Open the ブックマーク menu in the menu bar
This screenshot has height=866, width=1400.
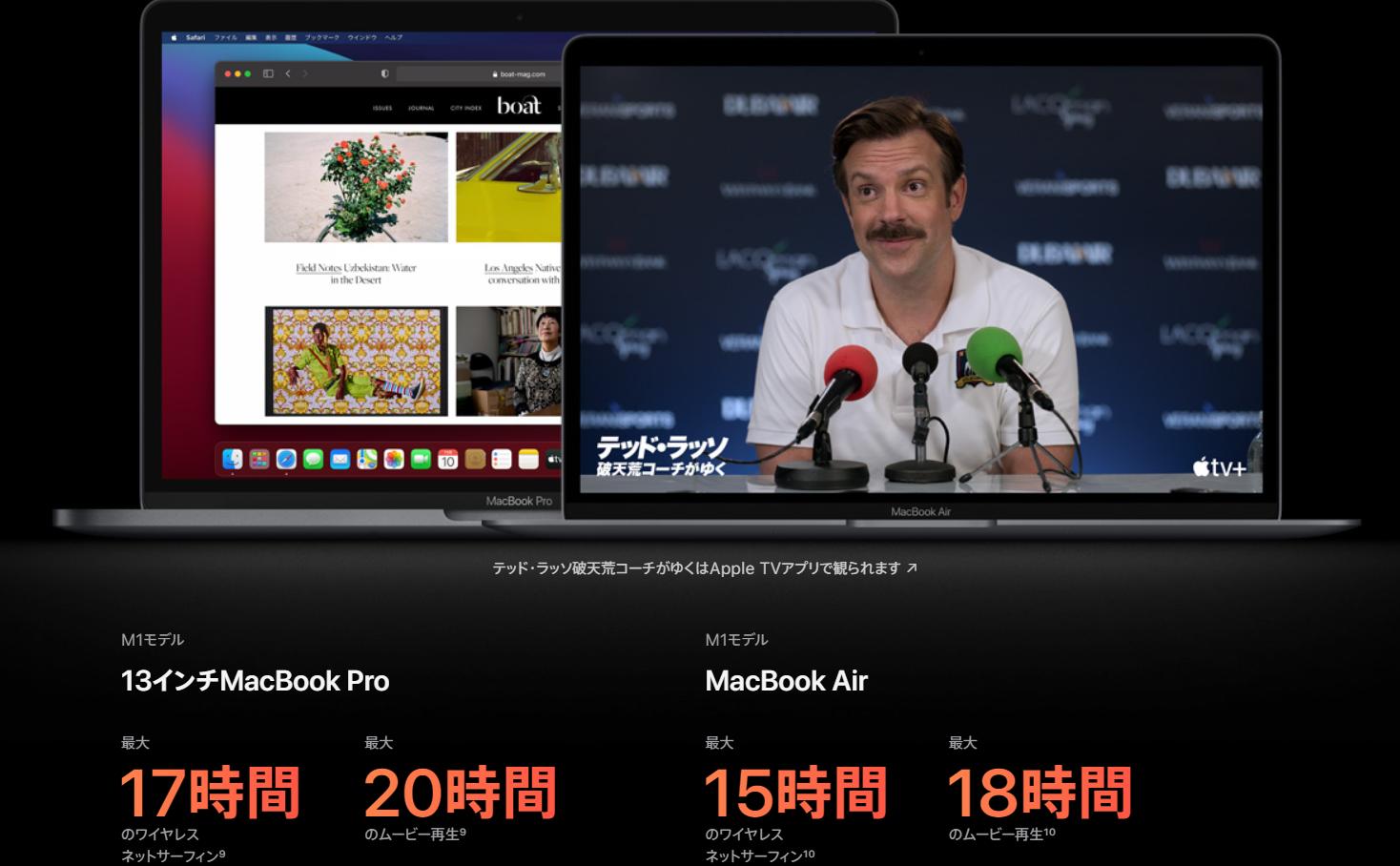[x=322, y=37]
